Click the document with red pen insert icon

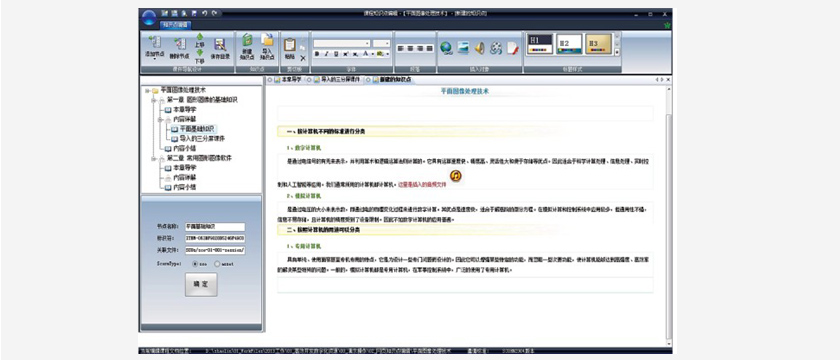click(513, 48)
